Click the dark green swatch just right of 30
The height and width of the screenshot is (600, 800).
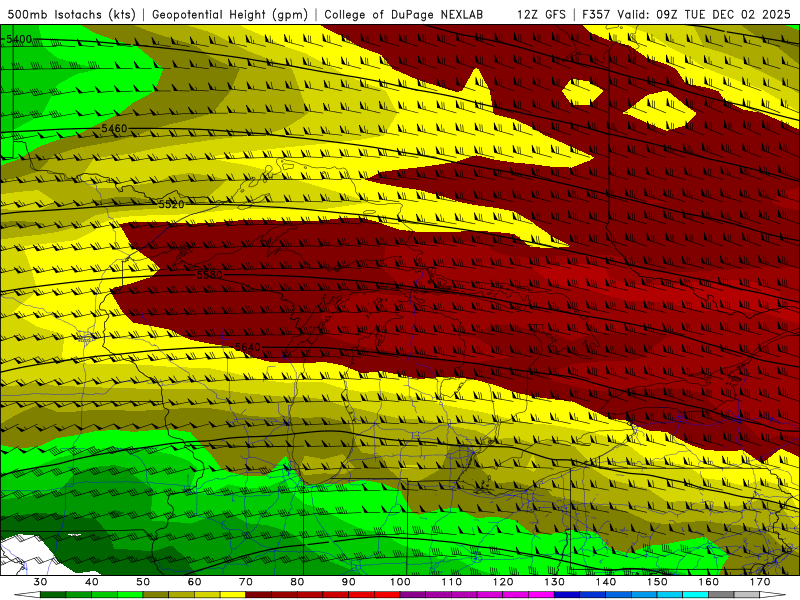(53, 595)
